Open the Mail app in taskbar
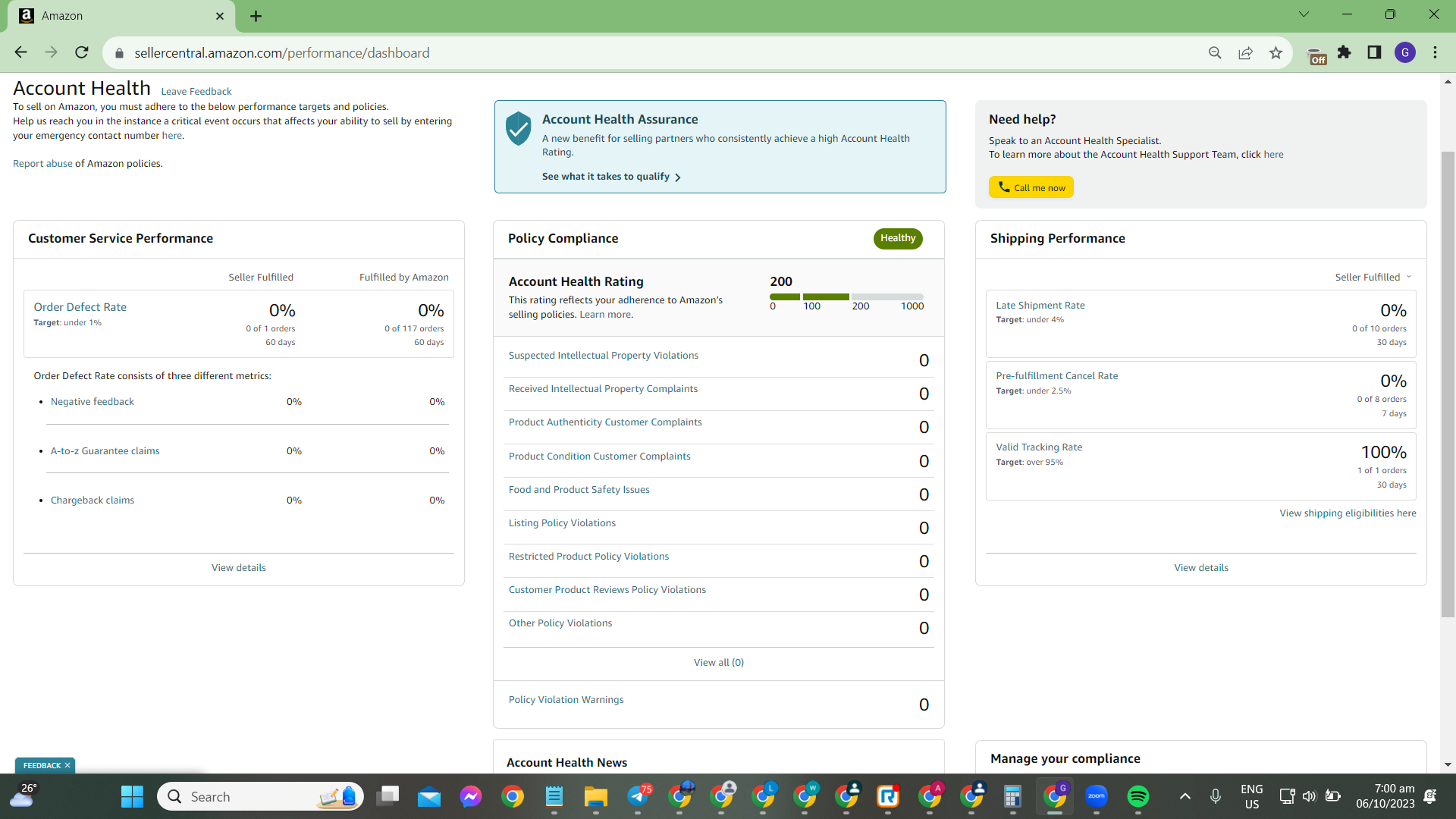 click(429, 796)
